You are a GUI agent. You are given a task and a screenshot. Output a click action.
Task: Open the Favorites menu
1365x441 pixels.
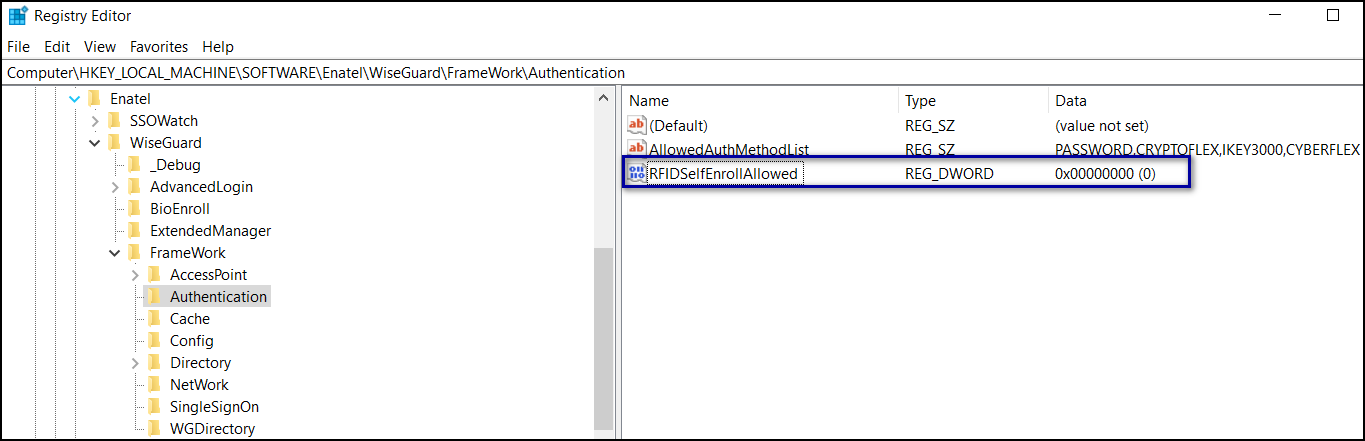159,47
